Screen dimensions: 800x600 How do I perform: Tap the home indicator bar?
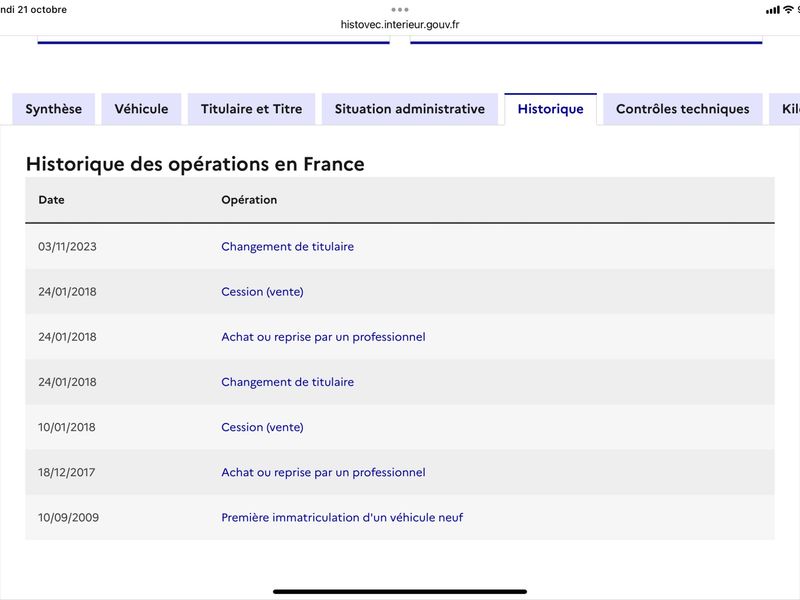[x=400, y=592]
